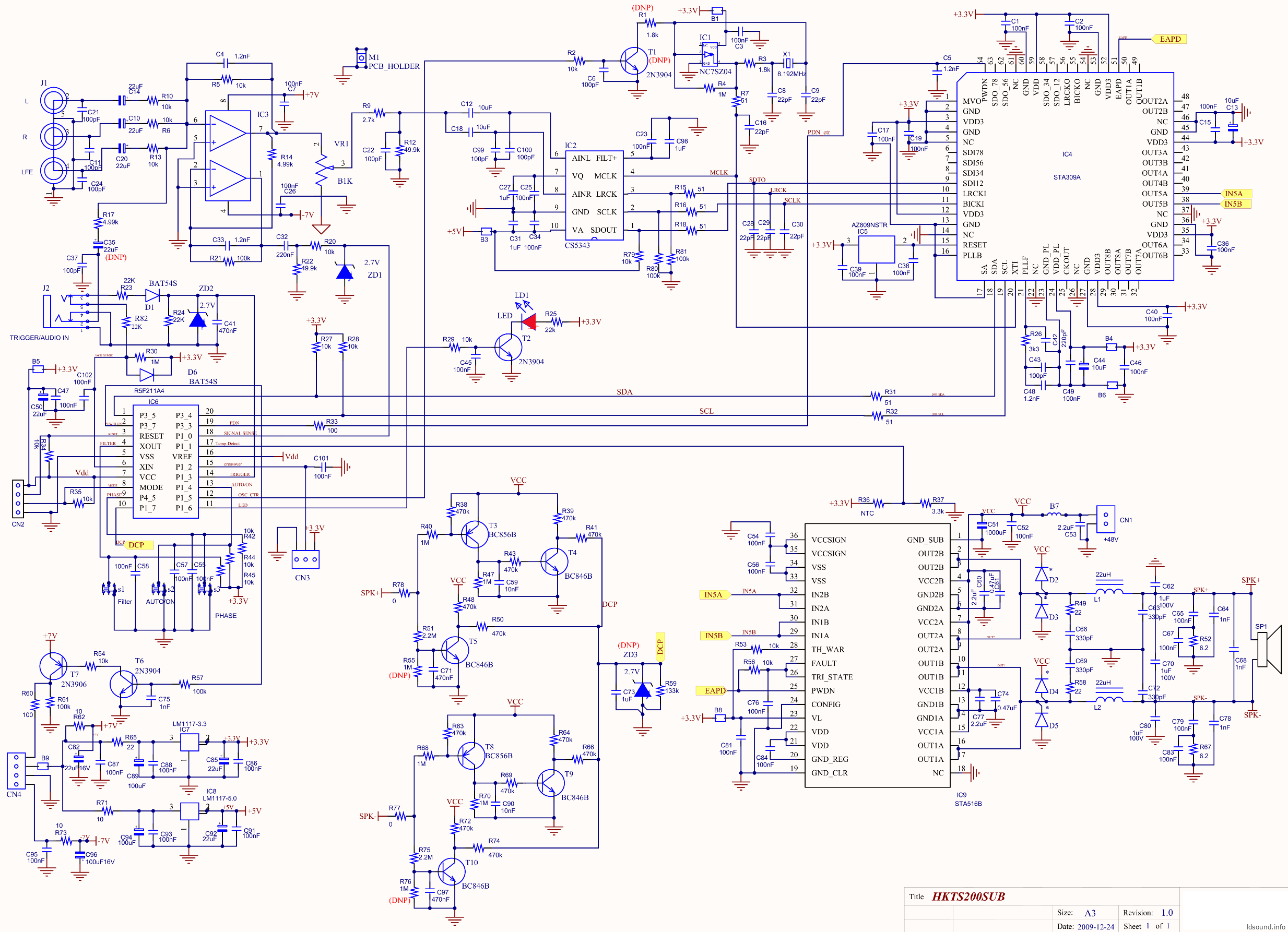1288x932 pixels.
Task: Click the T2 2N3904 LED driver transistor
Action: point(507,348)
